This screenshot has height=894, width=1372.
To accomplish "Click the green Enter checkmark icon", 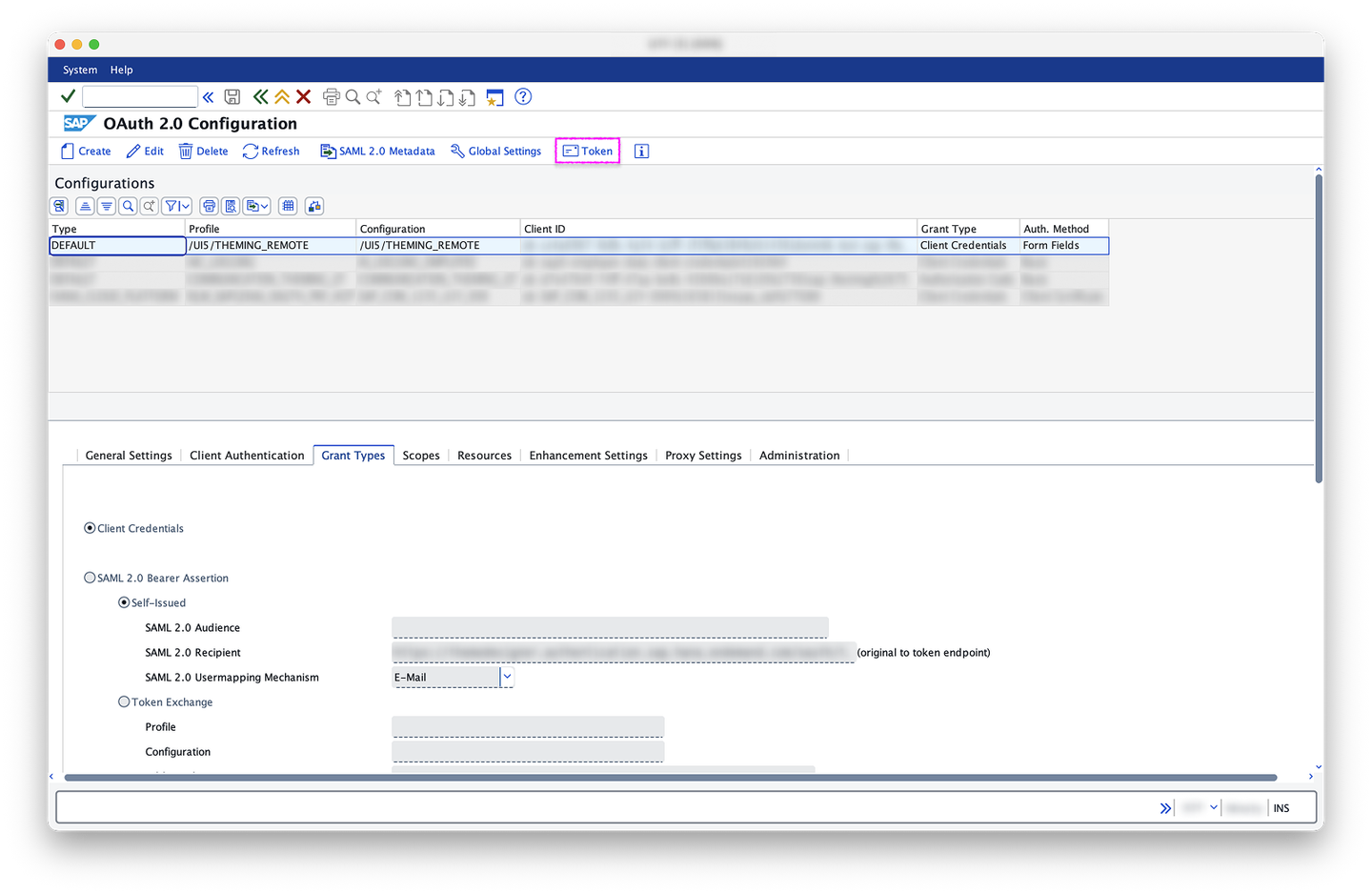I will click(68, 96).
